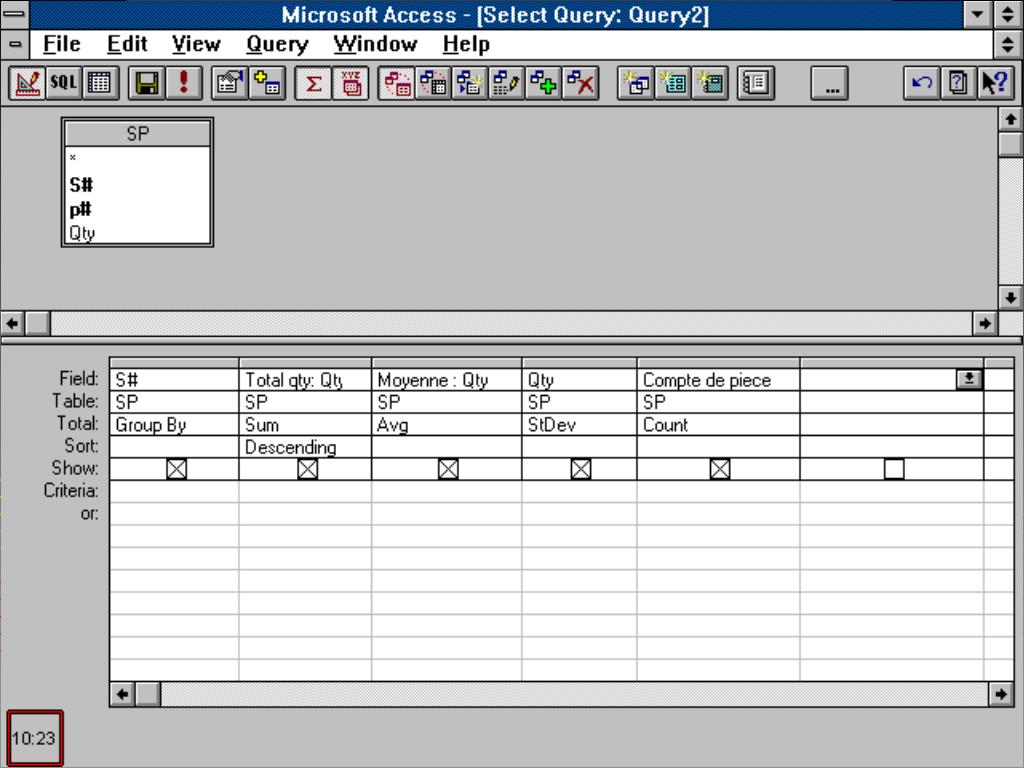Uncheck Show box for Total qty column
1024x768 pixels.
point(308,469)
